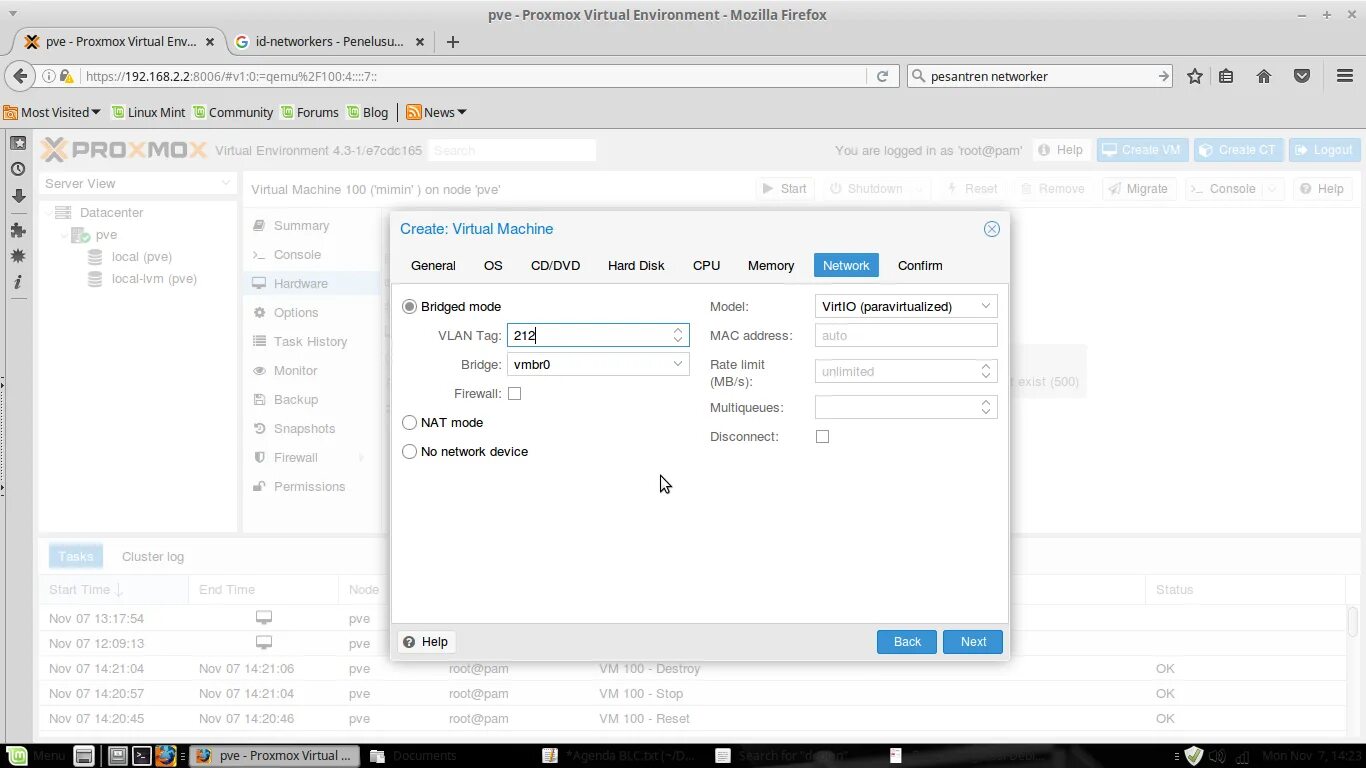The width and height of the screenshot is (1366, 768).
Task: Open the Snapshots side menu item
Action: click(x=304, y=429)
